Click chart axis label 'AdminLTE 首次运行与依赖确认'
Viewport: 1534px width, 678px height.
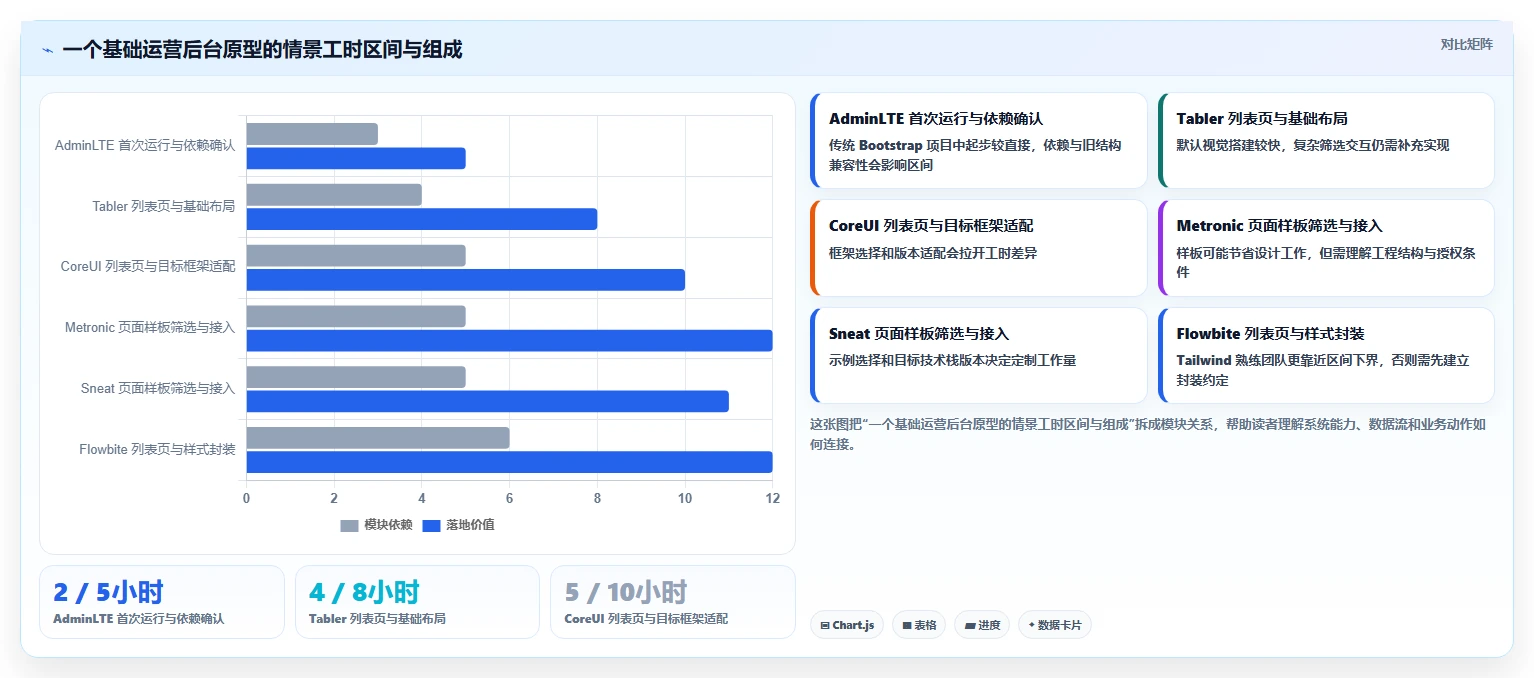click(145, 146)
